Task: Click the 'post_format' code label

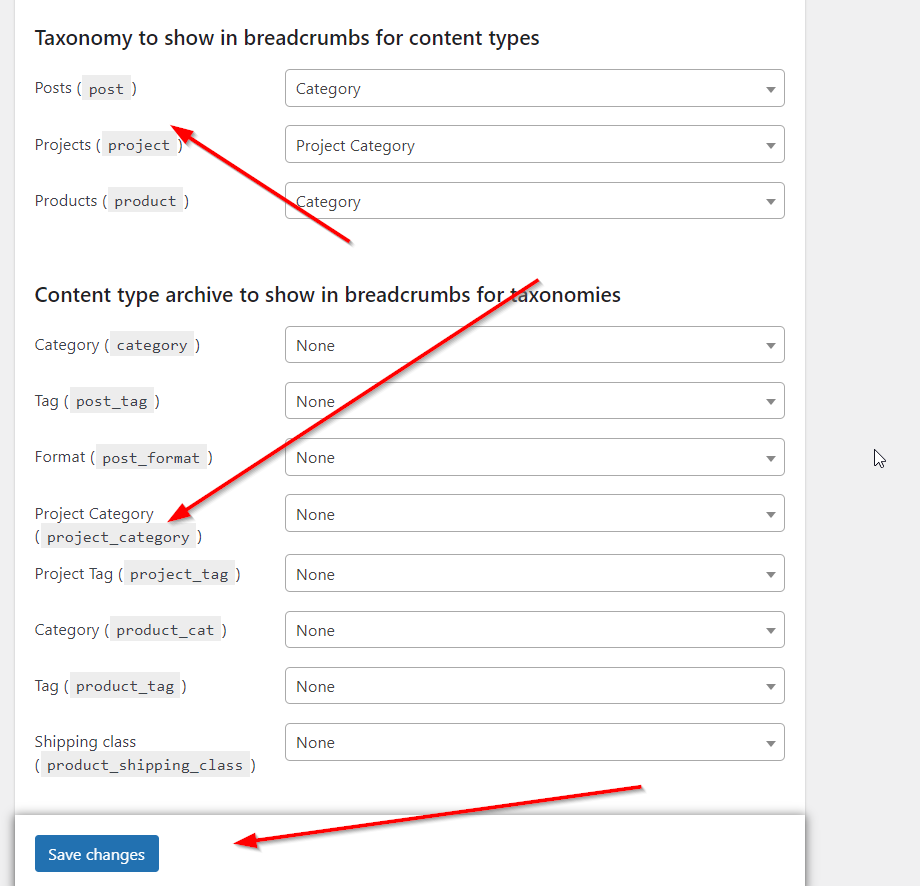Action: [x=151, y=458]
